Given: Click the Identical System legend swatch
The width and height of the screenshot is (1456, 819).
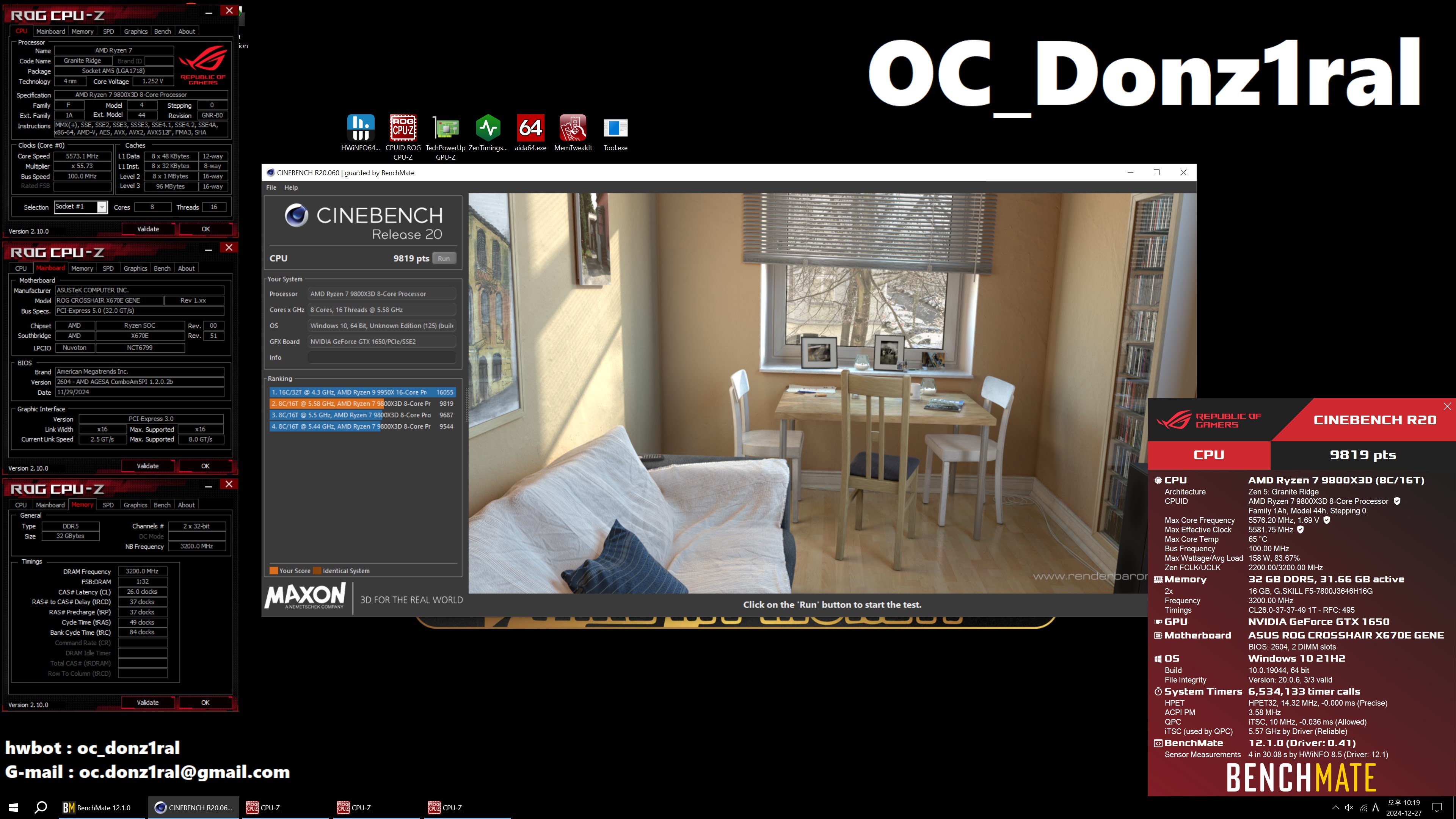Looking at the screenshot, I should [317, 571].
